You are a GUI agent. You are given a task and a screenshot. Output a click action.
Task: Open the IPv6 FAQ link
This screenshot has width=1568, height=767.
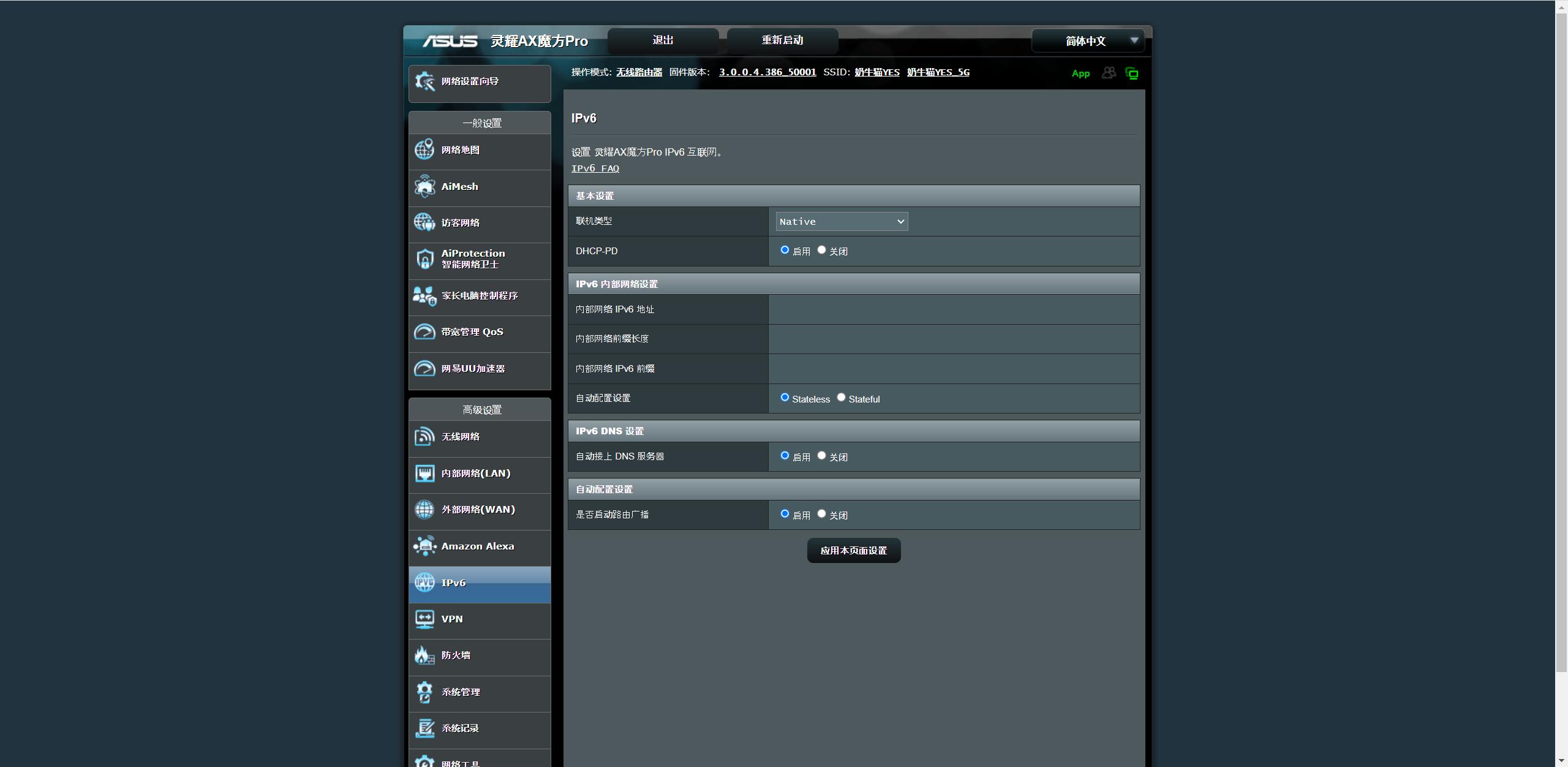click(595, 168)
